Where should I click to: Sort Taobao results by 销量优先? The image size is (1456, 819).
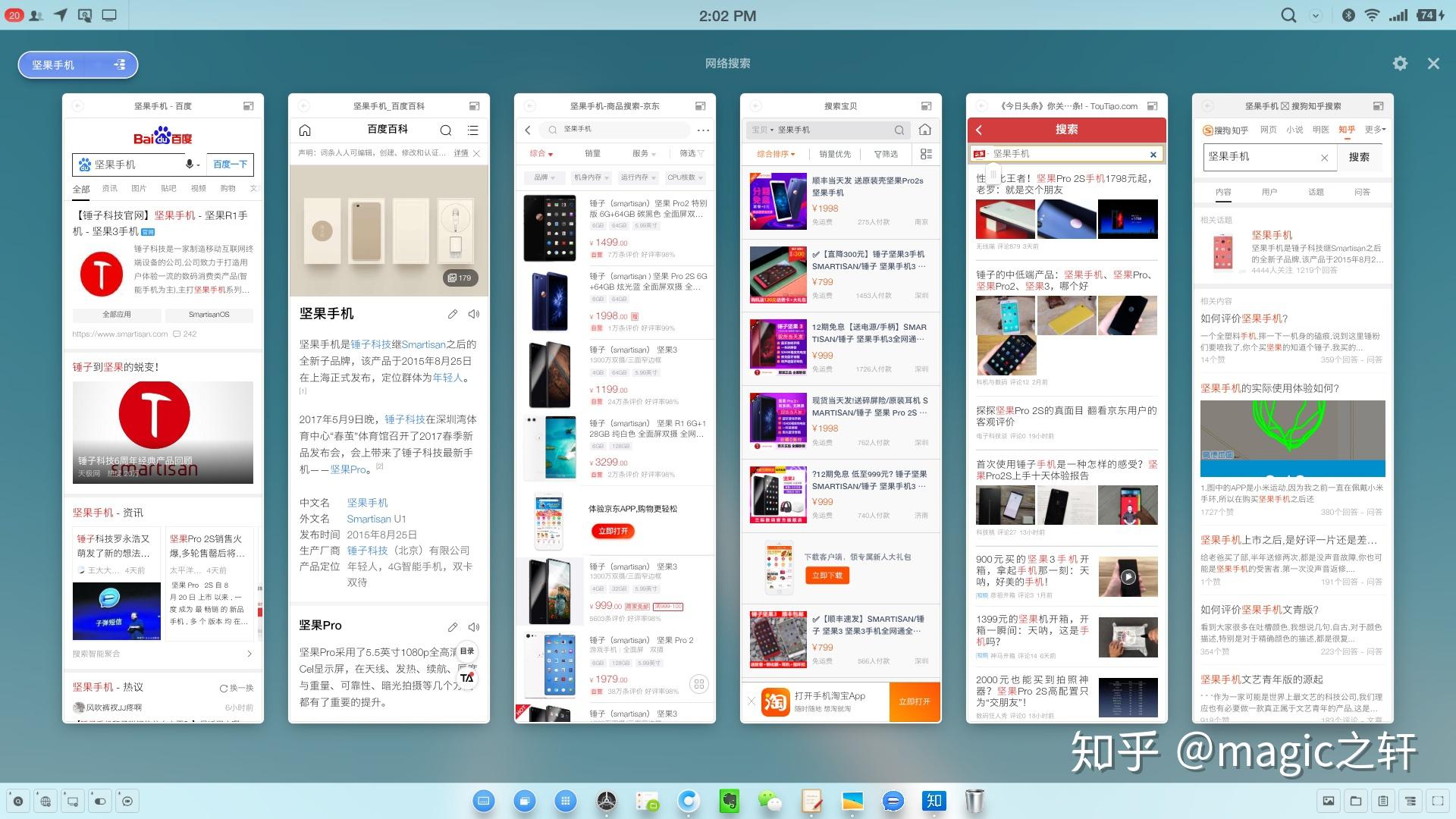pos(835,154)
